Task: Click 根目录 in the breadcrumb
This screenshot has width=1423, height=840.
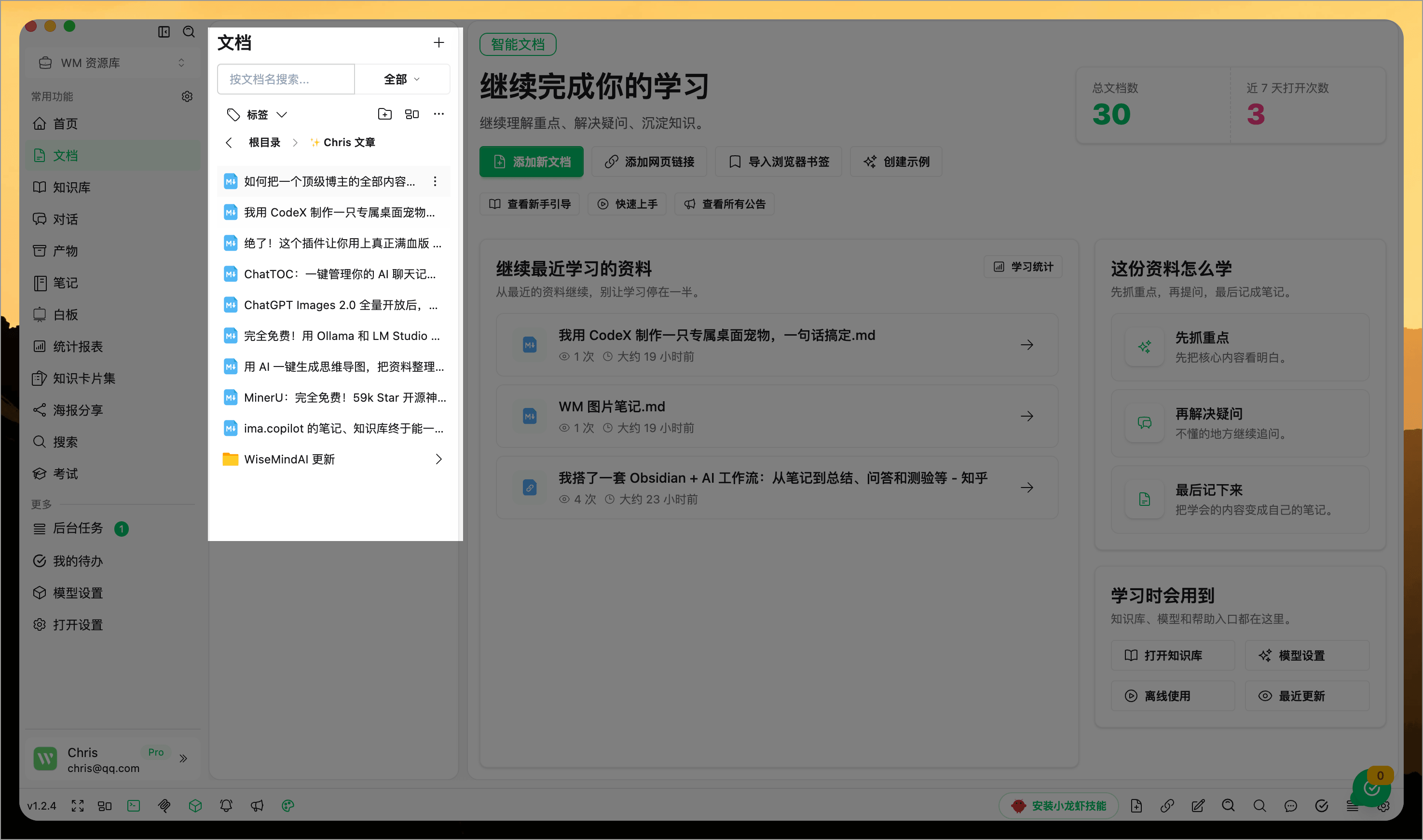Action: (264, 143)
